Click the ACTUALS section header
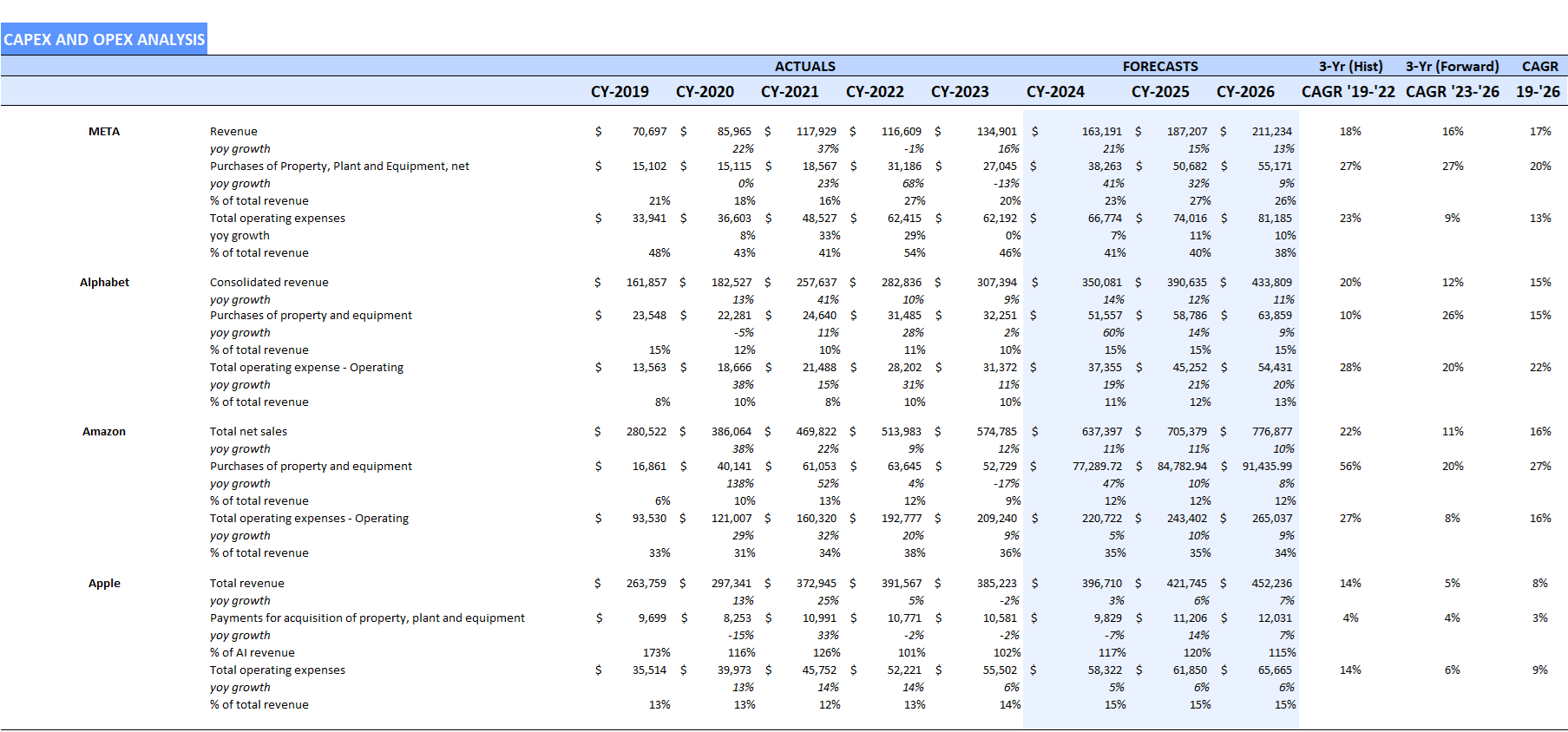 tap(804, 67)
